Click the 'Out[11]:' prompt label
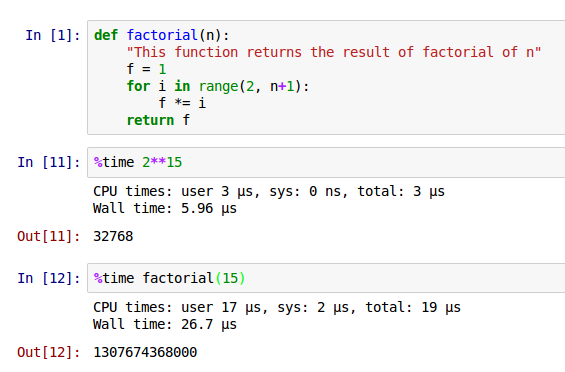This screenshot has width=565, height=372. coord(49,236)
